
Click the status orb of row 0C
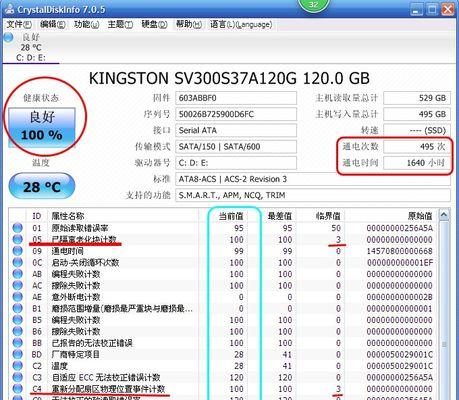tap(17, 262)
